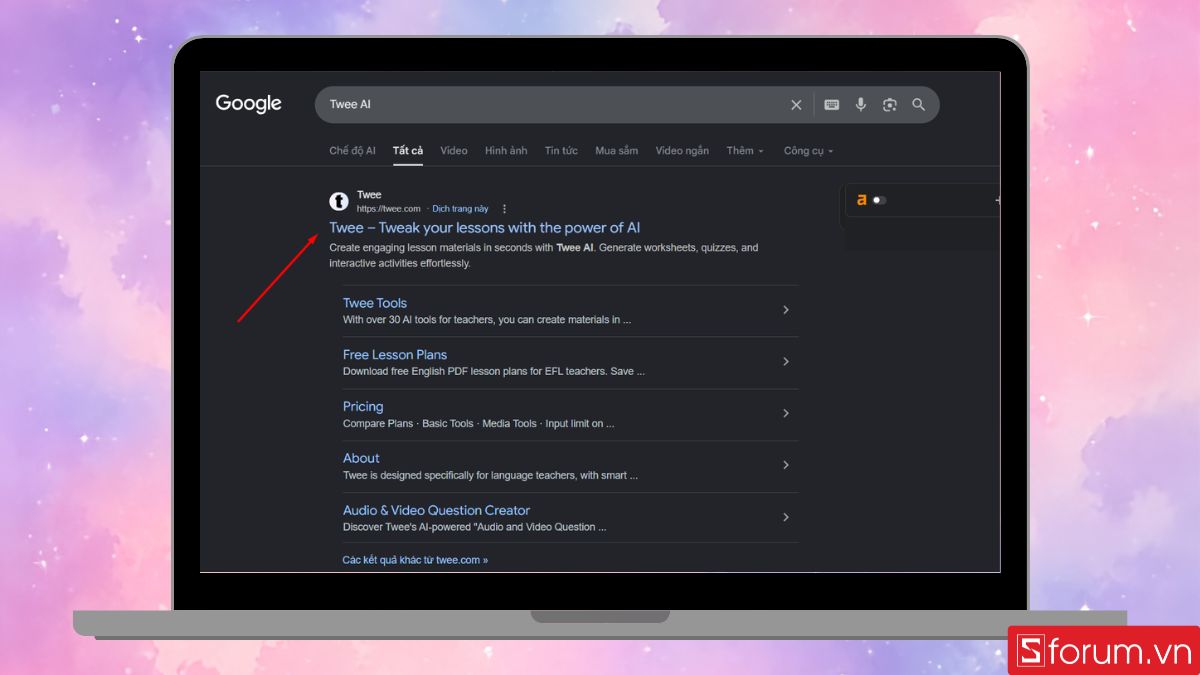
Task: Open the About sitelink
Action: (361, 459)
